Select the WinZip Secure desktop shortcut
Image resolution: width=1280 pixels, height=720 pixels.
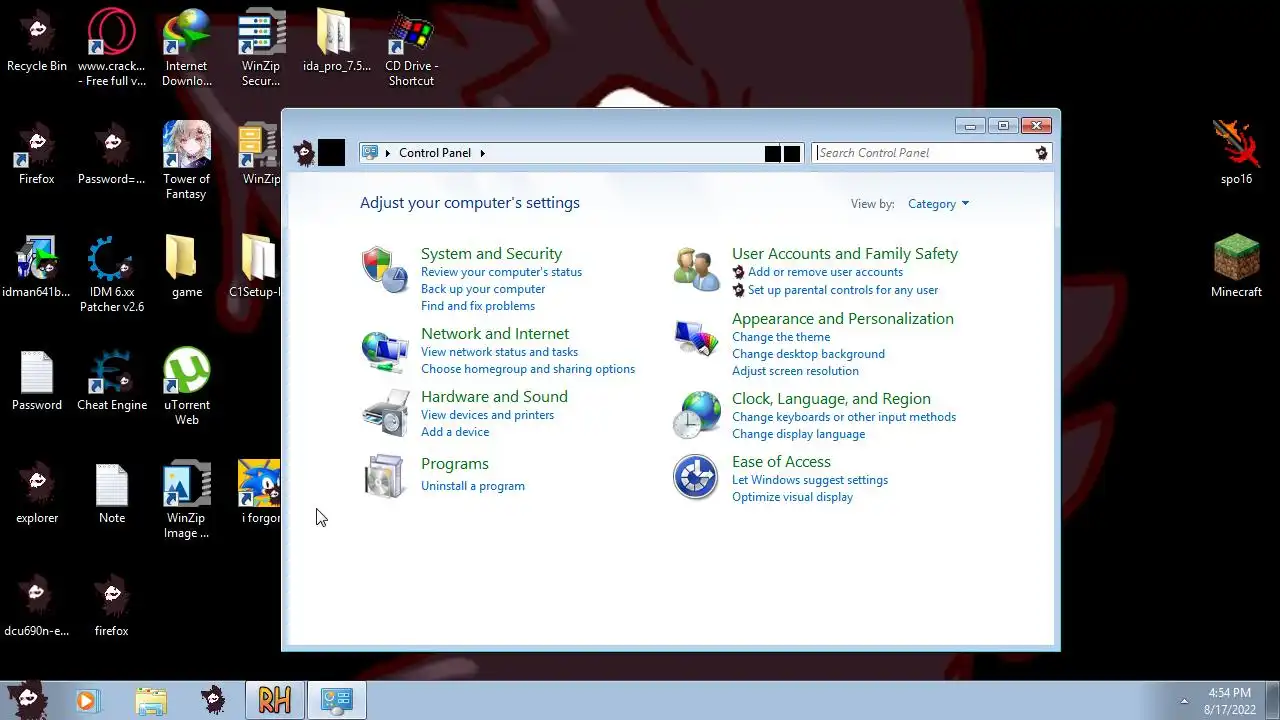point(261,47)
